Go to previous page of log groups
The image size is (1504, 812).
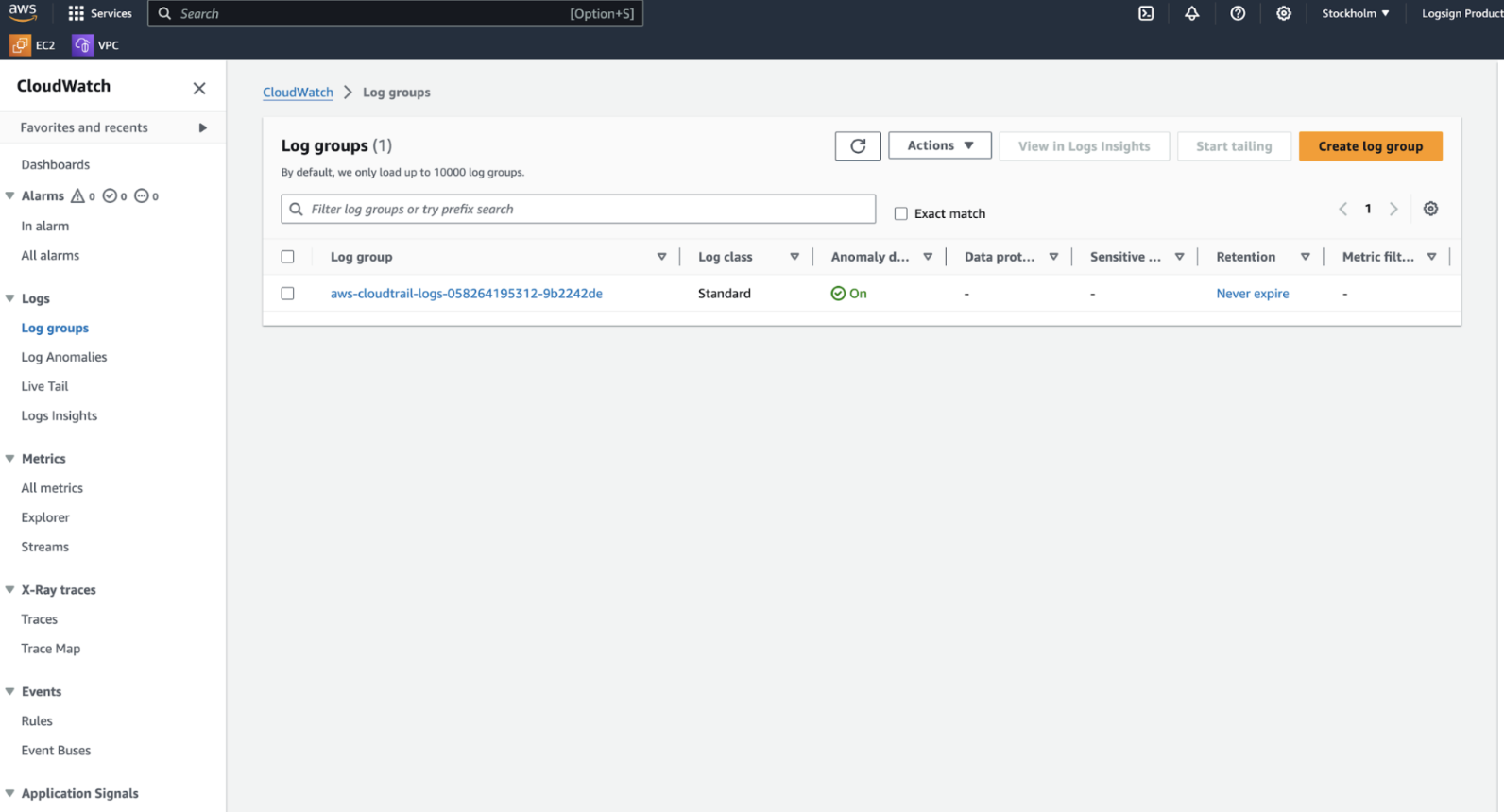click(x=1342, y=209)
